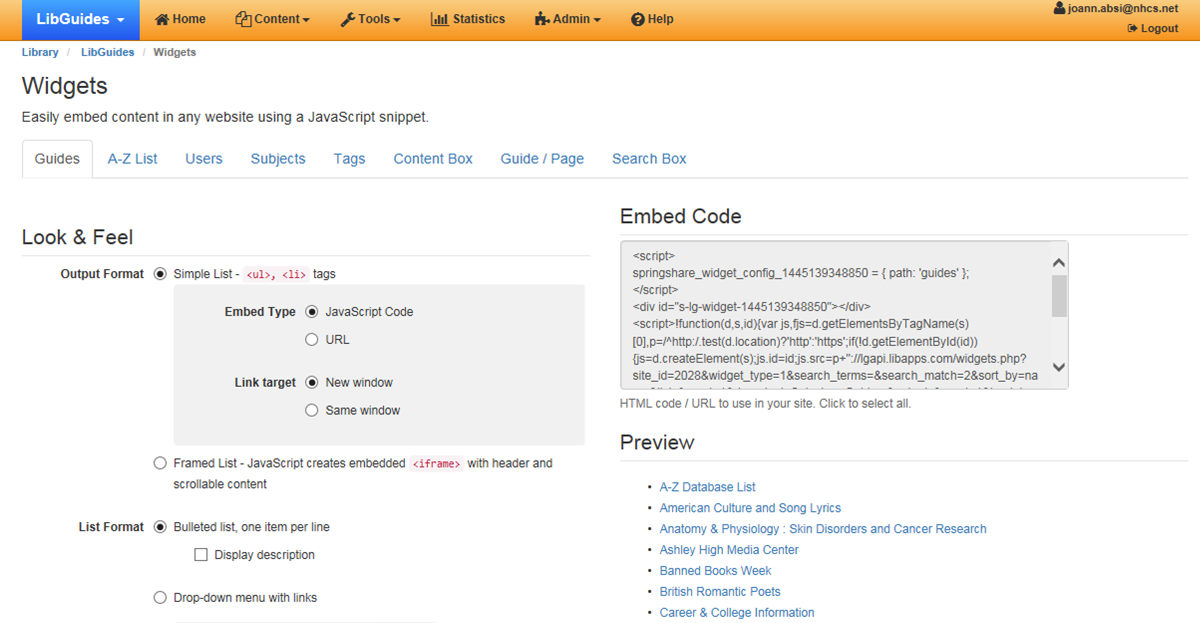Viewport: 1200px width, 623px height.
Task: Select the Guides tab
Action: [57, 158]
